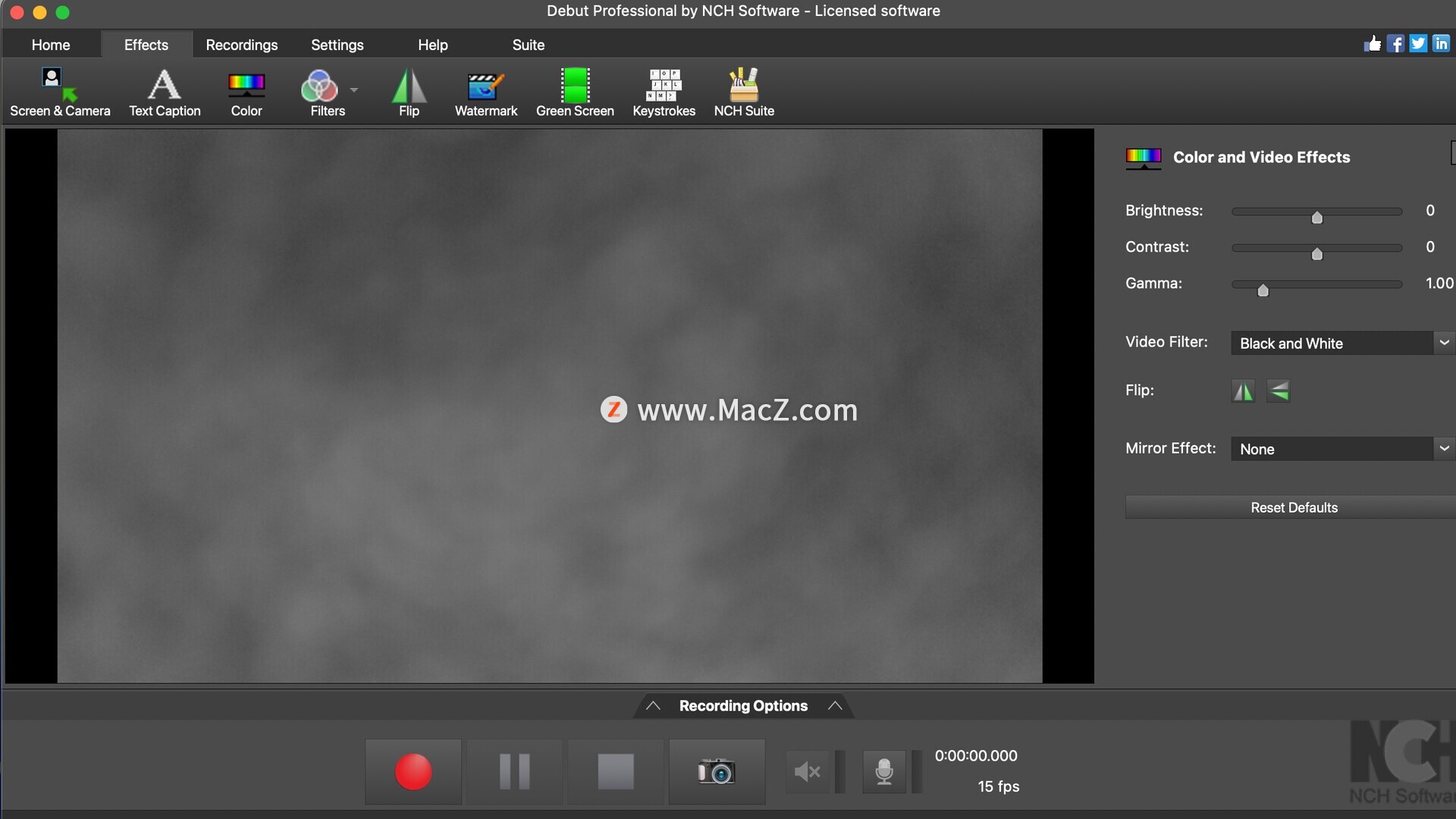Click the right Recording Options chevron
The image size is (1456, 819).
[835, 706]
